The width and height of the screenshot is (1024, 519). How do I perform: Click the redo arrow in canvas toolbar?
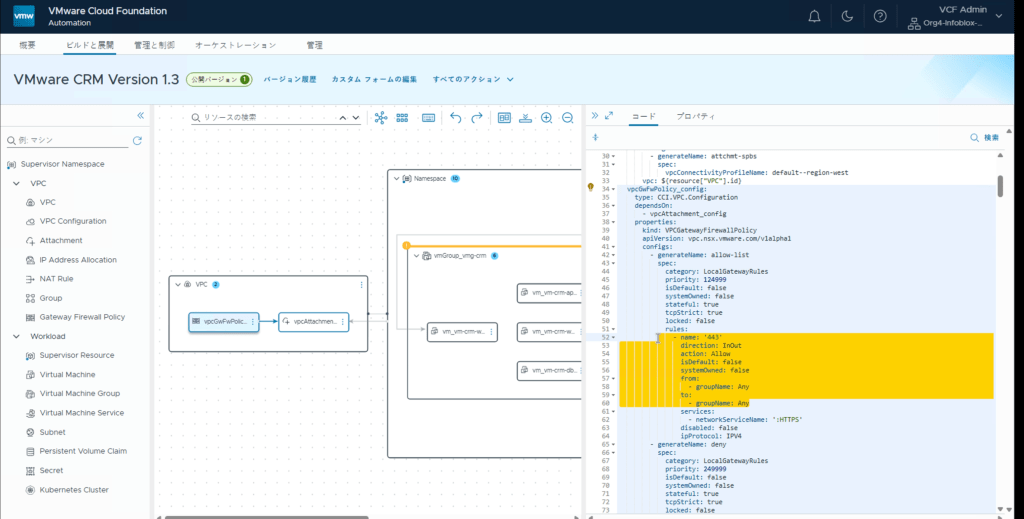tap(477, 118)
